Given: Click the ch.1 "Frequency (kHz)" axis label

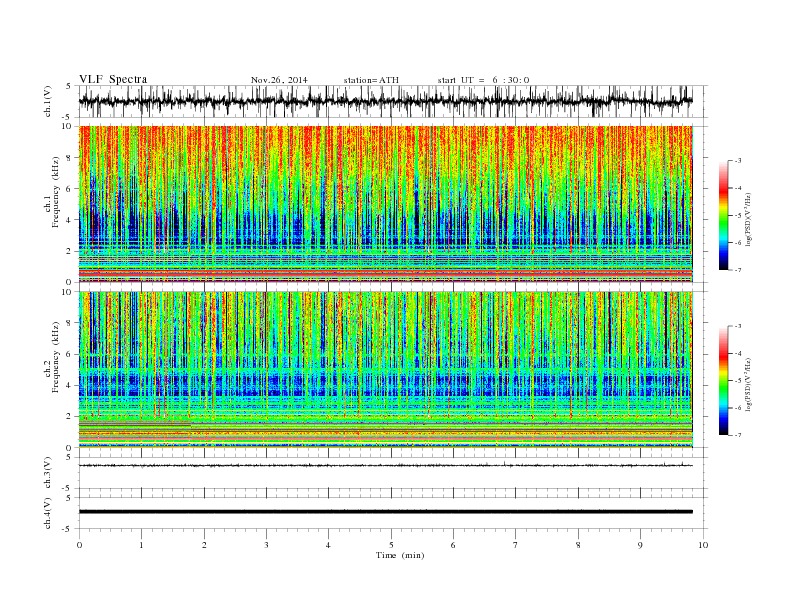Looking at the screenshot, I should tap(56, 192).
